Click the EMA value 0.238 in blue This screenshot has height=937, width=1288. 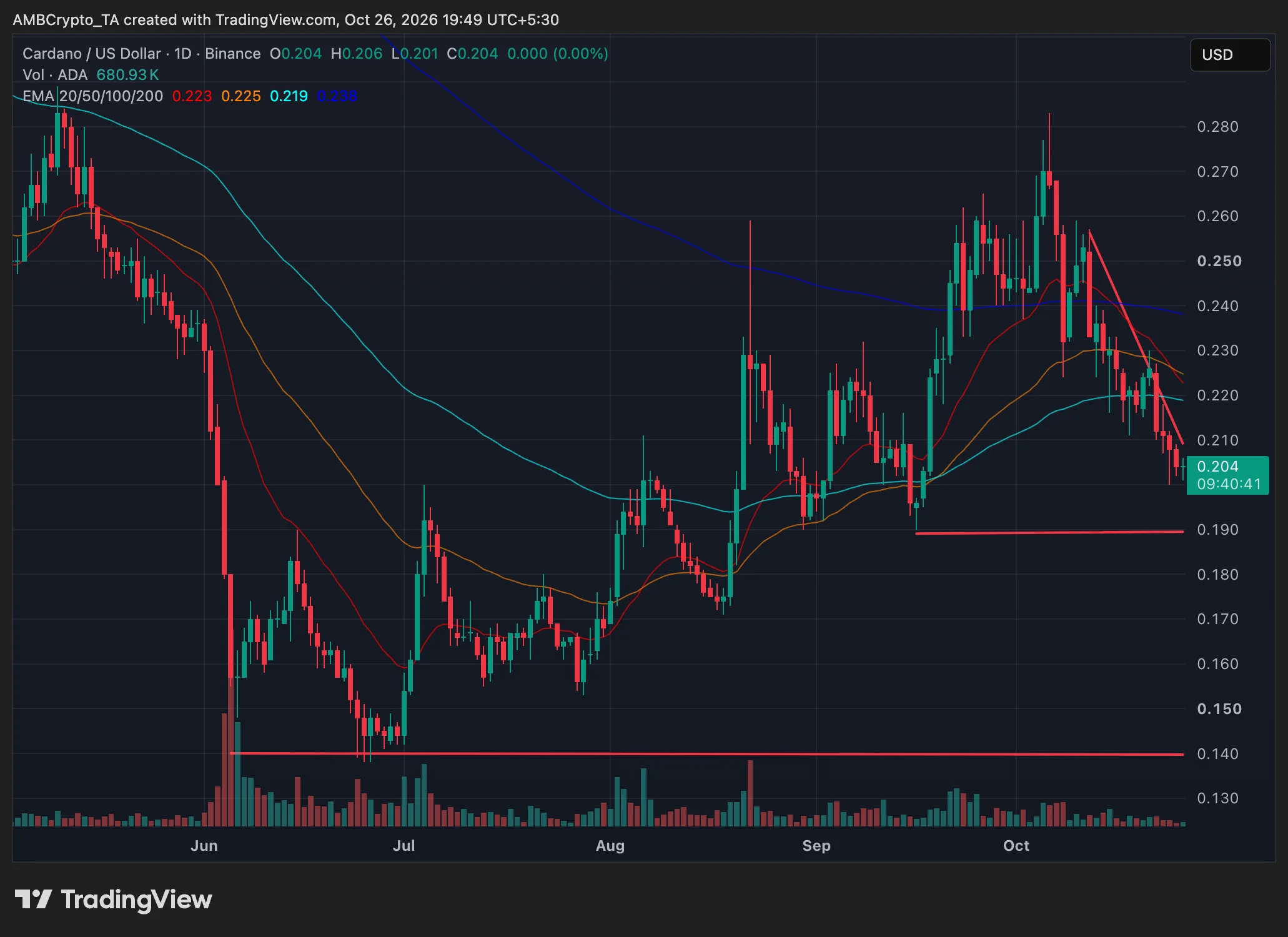pos(337,96)
